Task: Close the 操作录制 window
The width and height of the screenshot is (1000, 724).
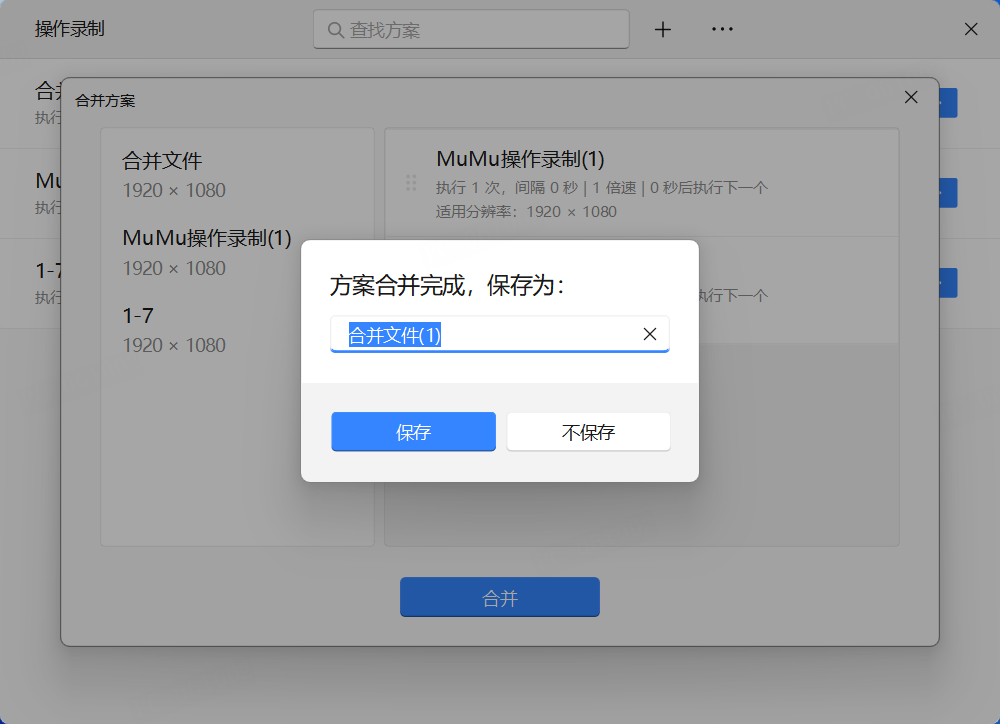Action: (970, 30)
